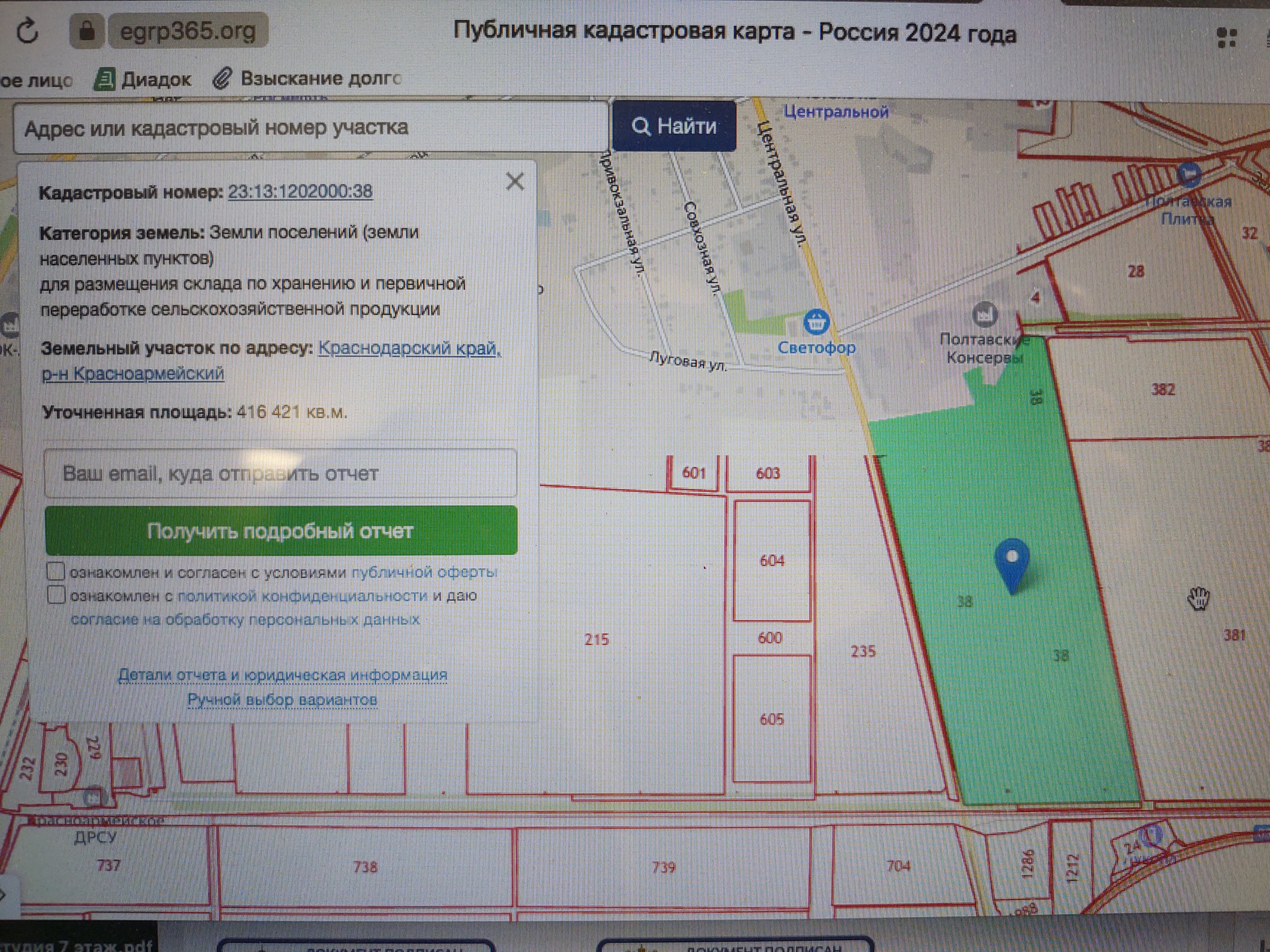Viewport: 1270px width, 952px height.
Task: Check the privacy policy consent box
Action: 56,595
